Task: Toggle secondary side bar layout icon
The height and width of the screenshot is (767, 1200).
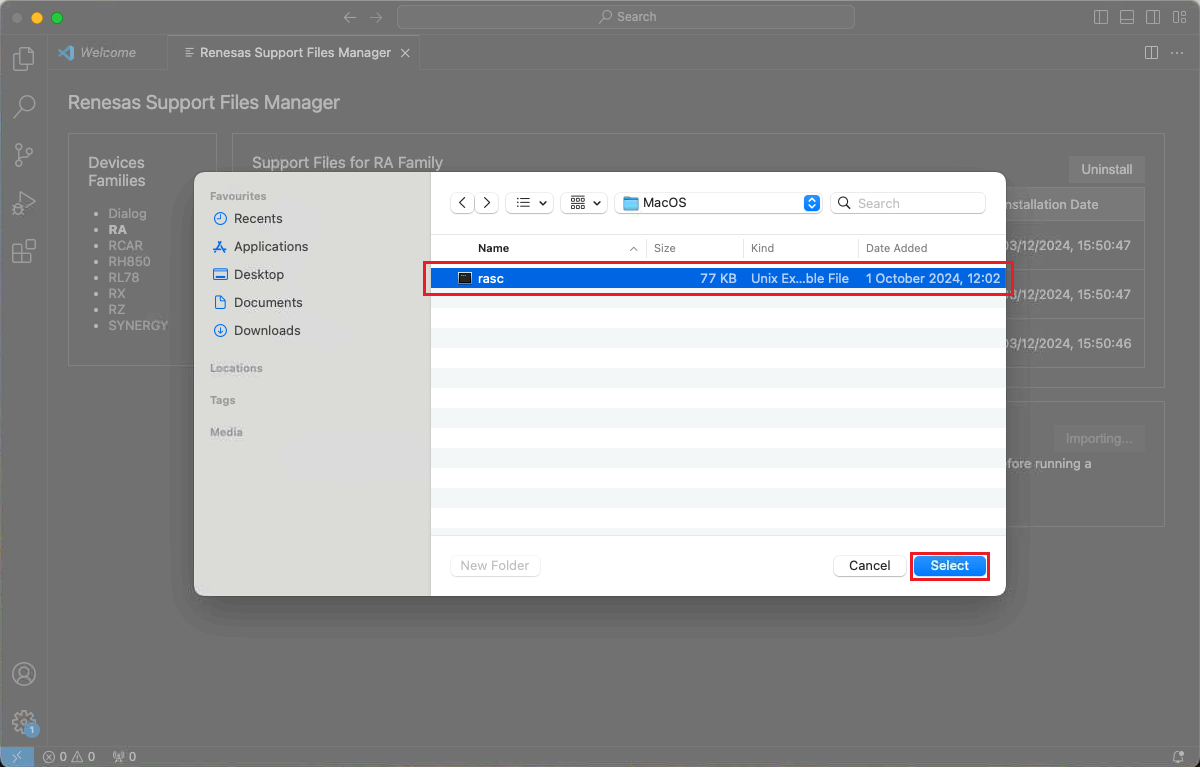Action: 1153,17
